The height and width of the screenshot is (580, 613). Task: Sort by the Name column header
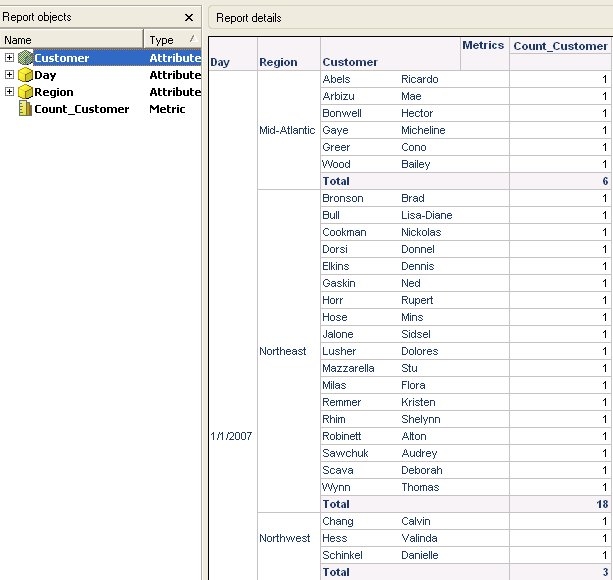pos(72,39)
